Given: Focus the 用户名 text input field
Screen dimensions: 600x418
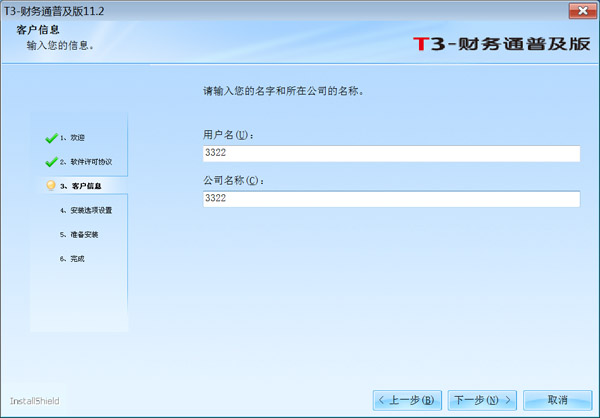Looking at the screenshot, I should (x=390, y=154).
